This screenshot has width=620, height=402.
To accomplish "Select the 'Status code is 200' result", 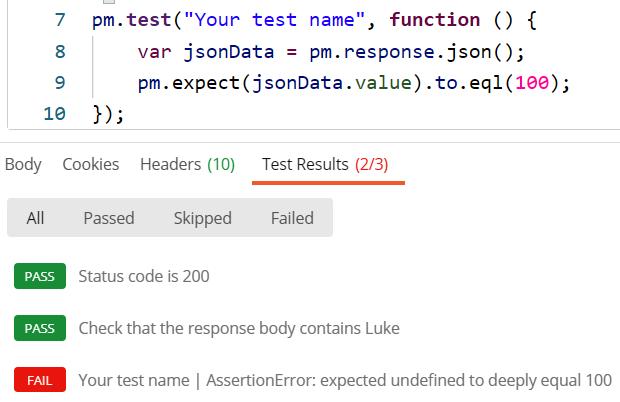I will click(144, 277).
